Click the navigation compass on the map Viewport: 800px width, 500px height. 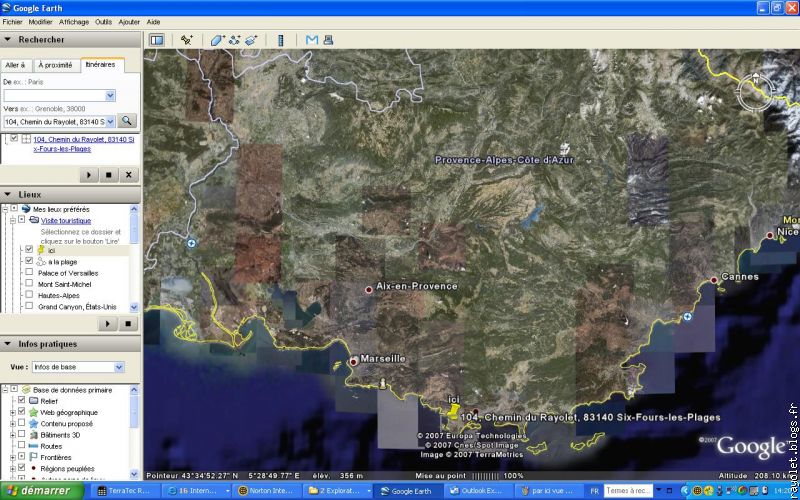755,93
